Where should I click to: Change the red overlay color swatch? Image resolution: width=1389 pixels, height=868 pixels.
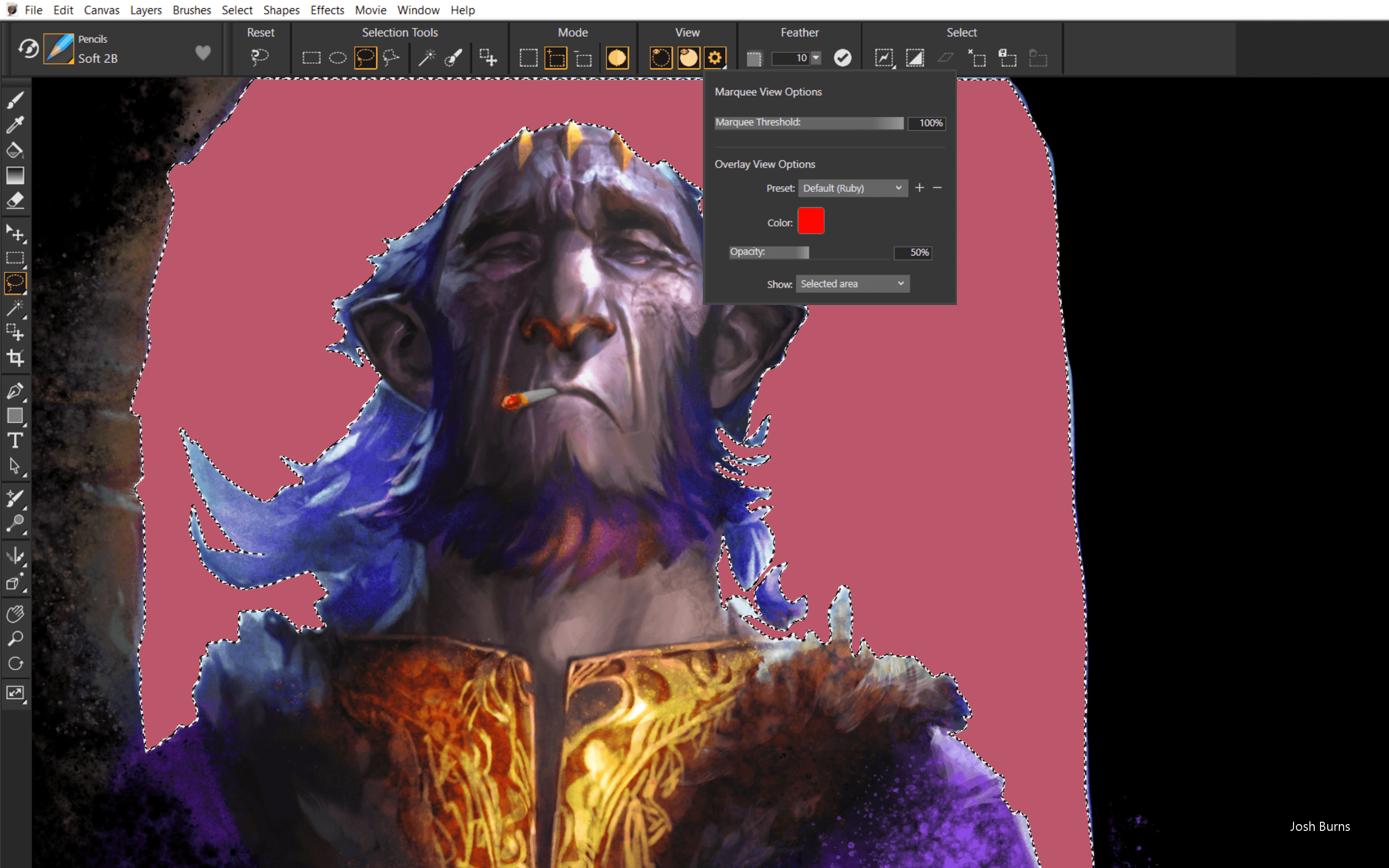811,220
